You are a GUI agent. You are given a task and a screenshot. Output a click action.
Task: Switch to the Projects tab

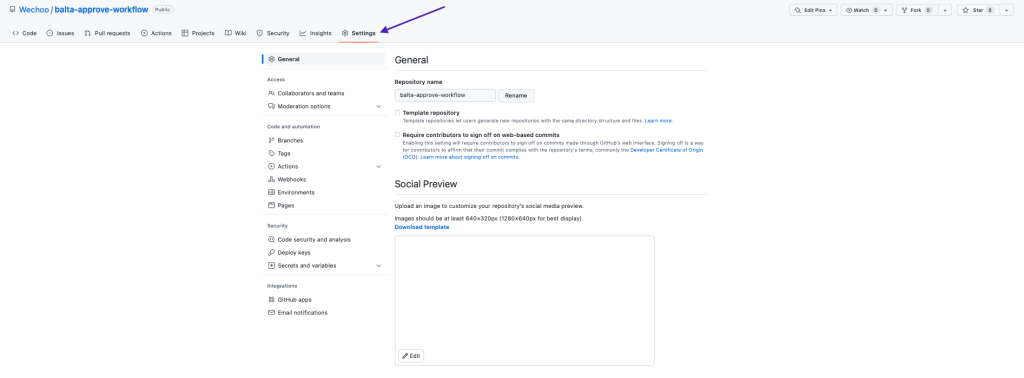(198, 33)
